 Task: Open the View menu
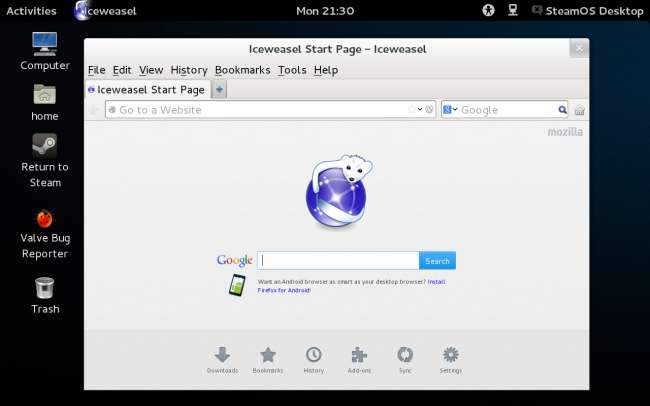tap(151, 70)
